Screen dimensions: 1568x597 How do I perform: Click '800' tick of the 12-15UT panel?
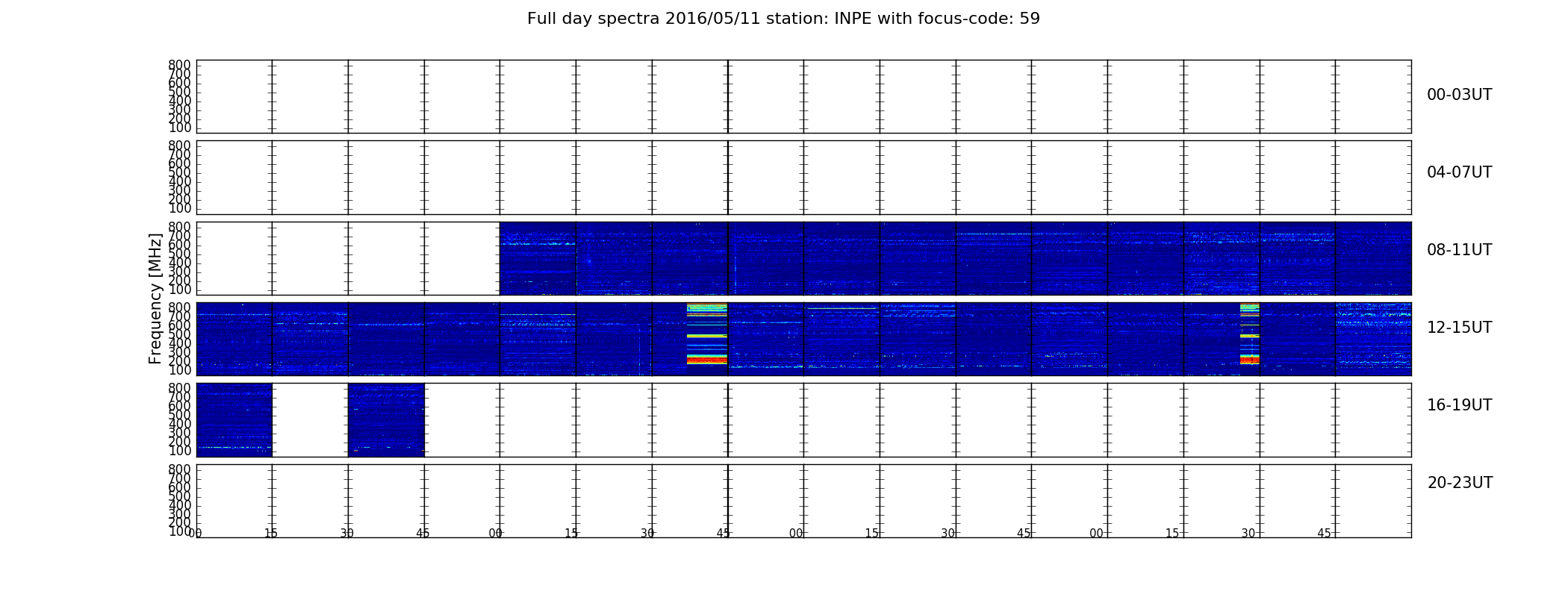coord(179,307)
